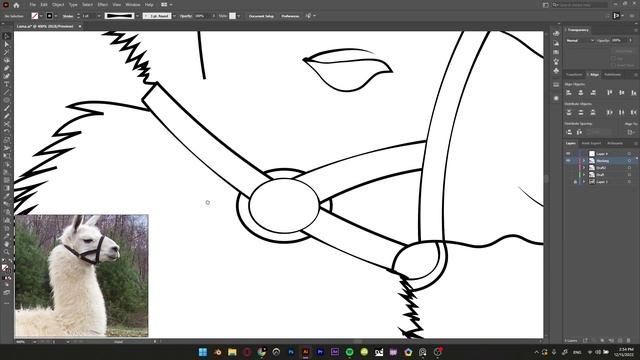The width and height of the screenshot is (640, 360).
Task: Select the Selection tool in the toolbar
Action: (7, 36)
